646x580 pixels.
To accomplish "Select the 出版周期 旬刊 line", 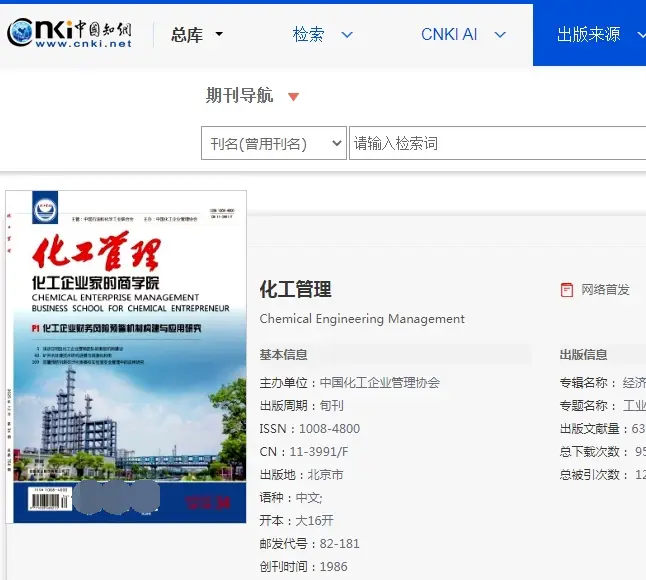I will pos(302,406).
